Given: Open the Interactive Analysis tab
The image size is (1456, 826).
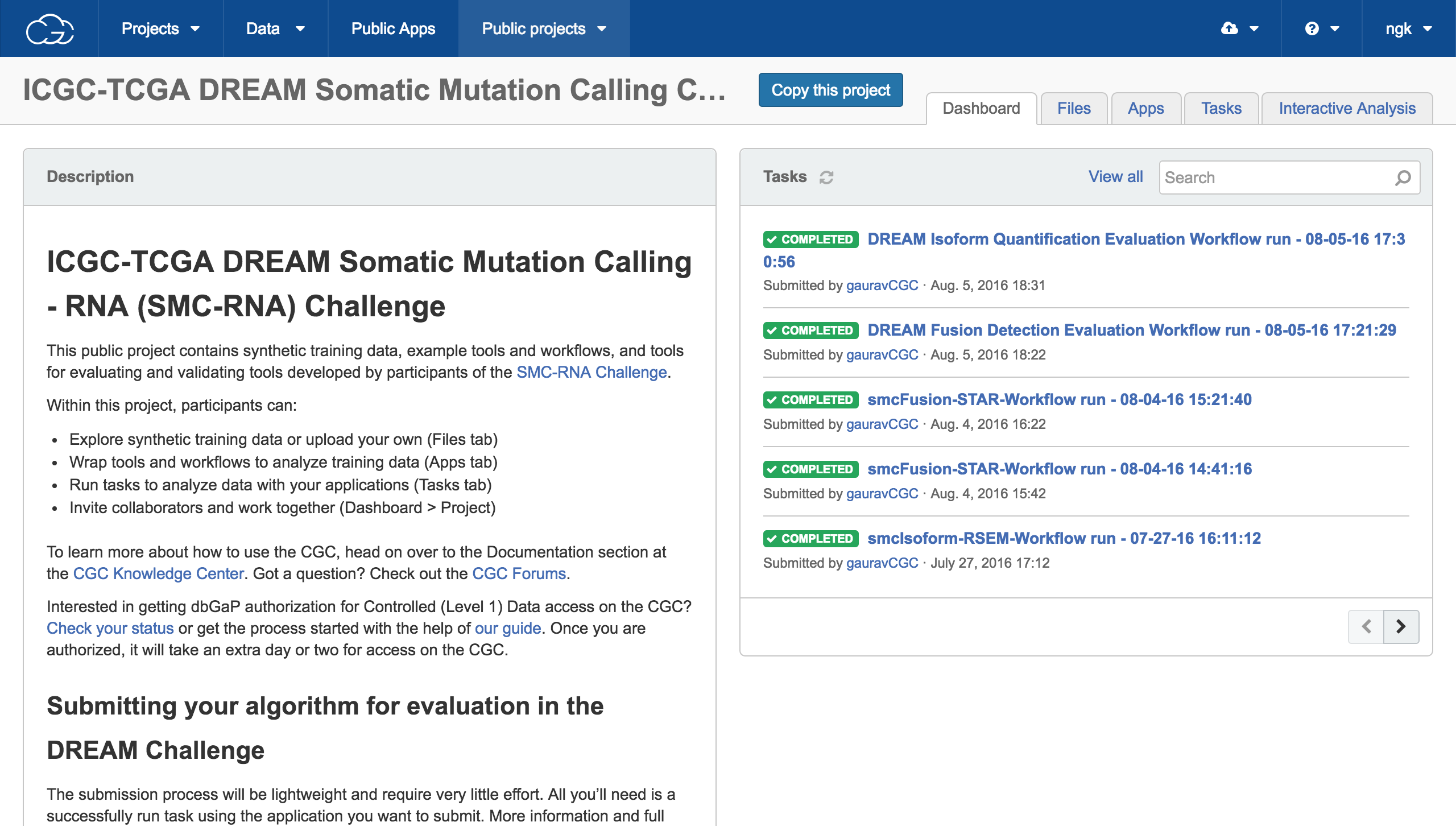Looking at the screenshot, I should click(1347, 108).
